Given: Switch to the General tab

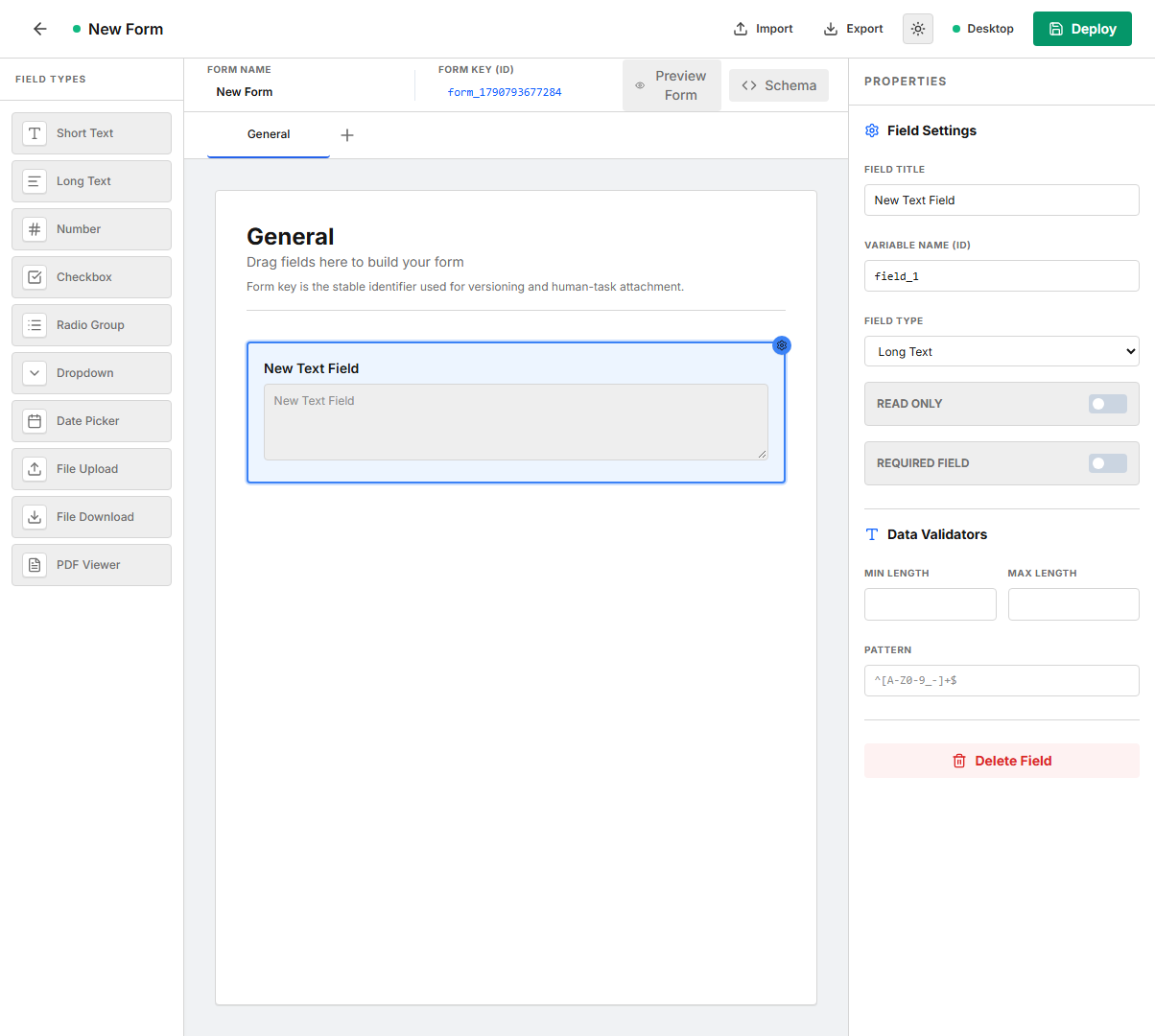Looking at the screenshot, I should pos(269,134).
